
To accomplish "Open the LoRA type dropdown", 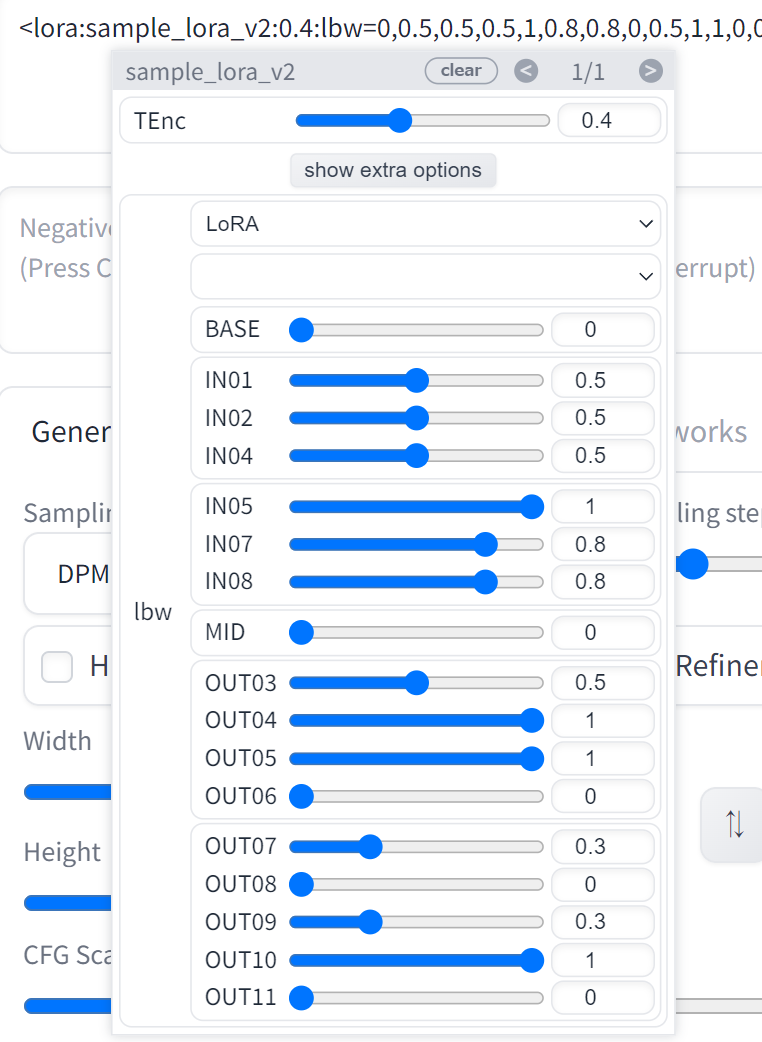I will 425,224.
